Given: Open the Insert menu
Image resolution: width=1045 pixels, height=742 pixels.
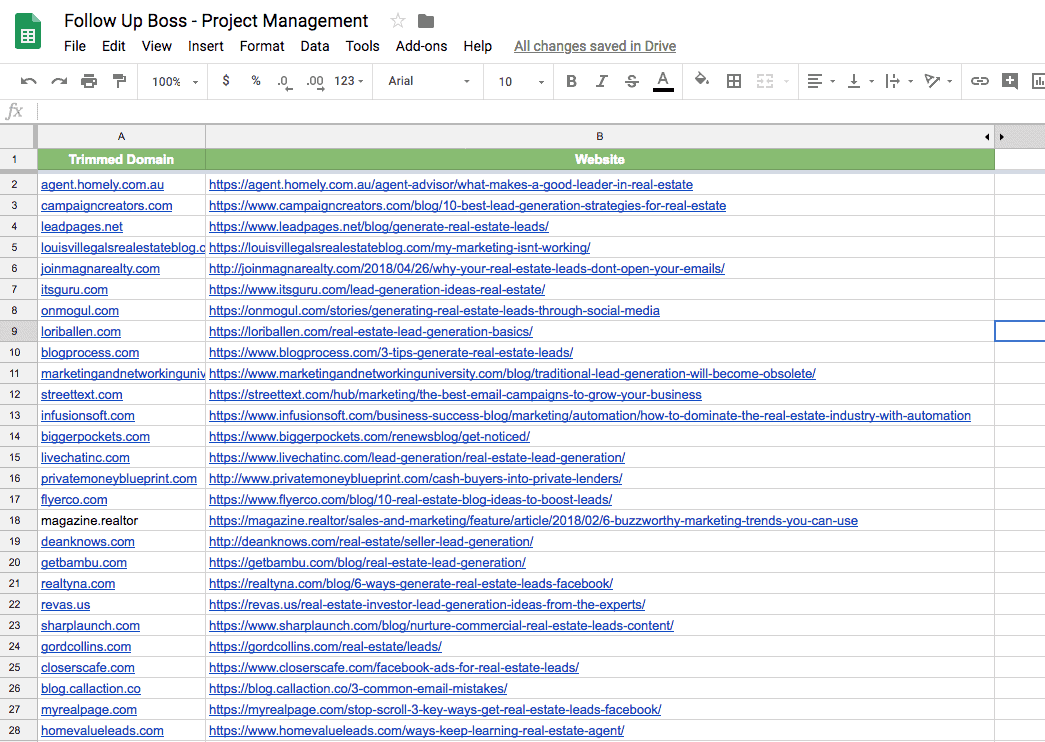Looking at the screenshot, I should 205,46.
